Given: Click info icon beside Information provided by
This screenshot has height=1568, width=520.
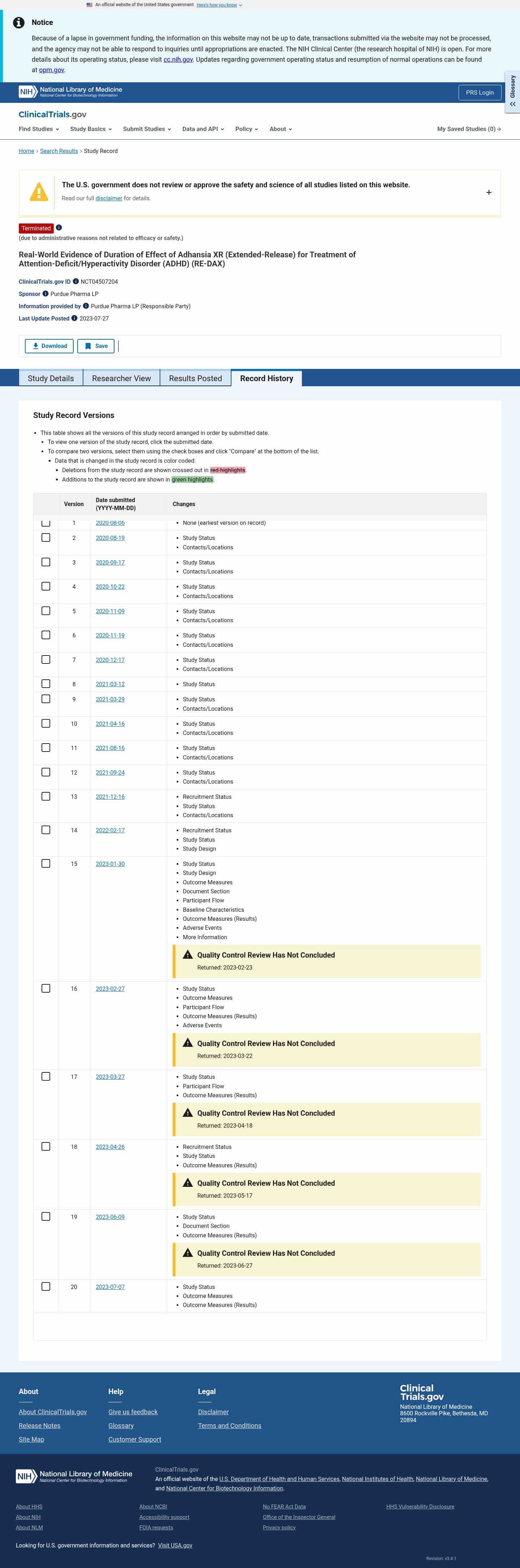Looking at the screenshot, I should [86, 306].
